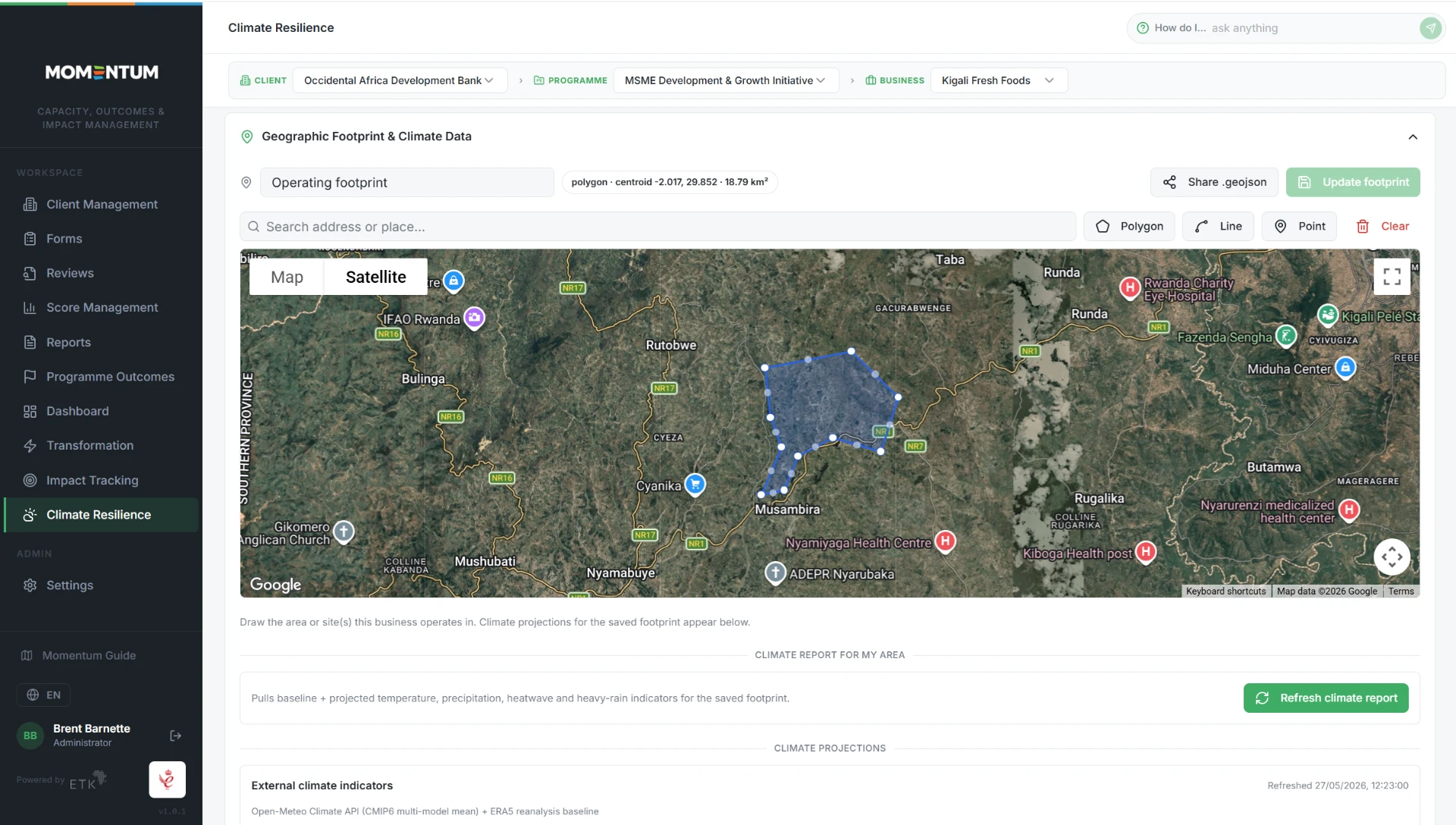This screenshot has height=825, width=1456.
Task: Click the Nyamiyaga Health Centre marker
Action: [945, 541]
